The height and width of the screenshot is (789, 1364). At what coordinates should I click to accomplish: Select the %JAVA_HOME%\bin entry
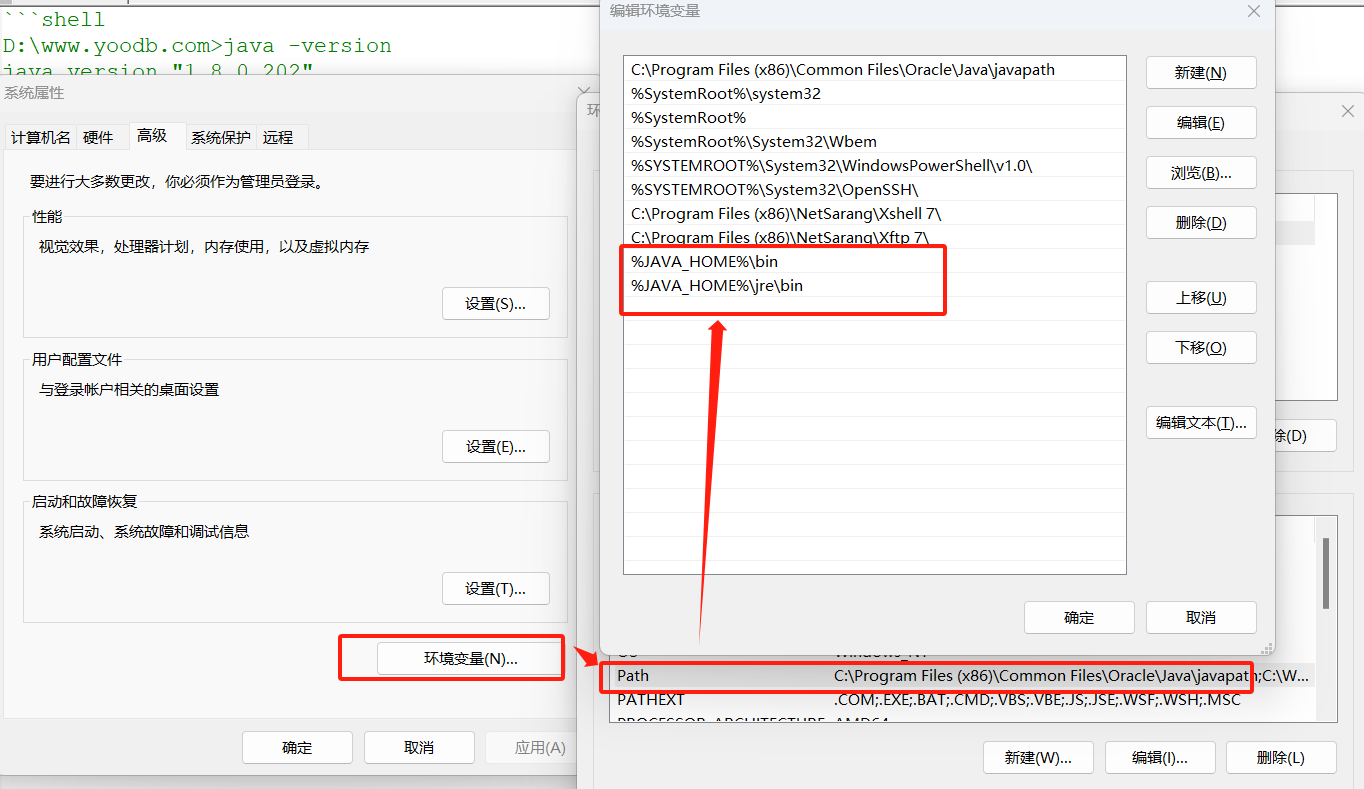click(875, 261)
